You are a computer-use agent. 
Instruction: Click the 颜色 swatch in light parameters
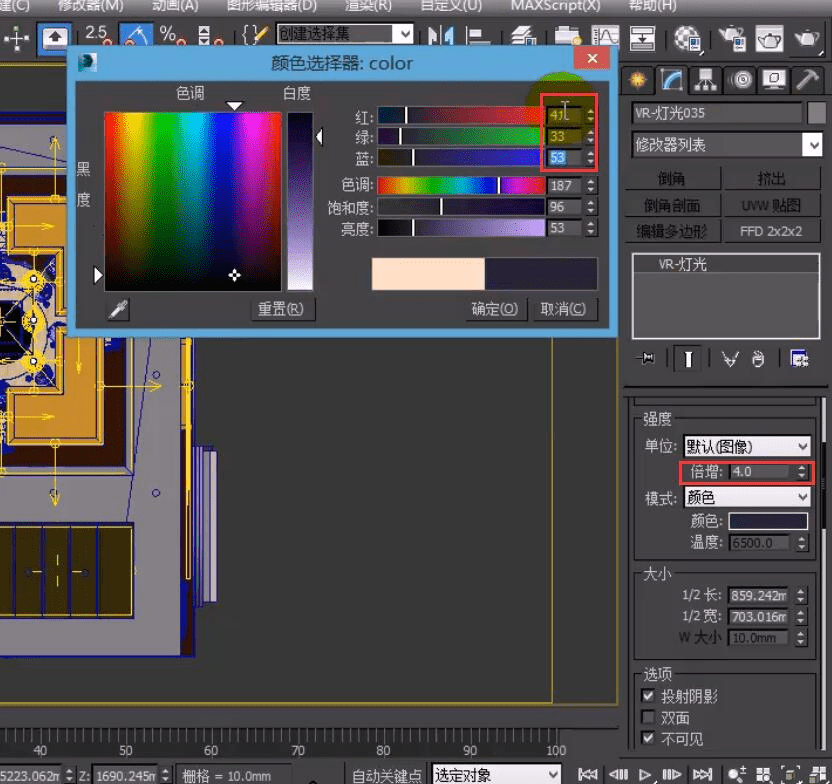[767, 521]
